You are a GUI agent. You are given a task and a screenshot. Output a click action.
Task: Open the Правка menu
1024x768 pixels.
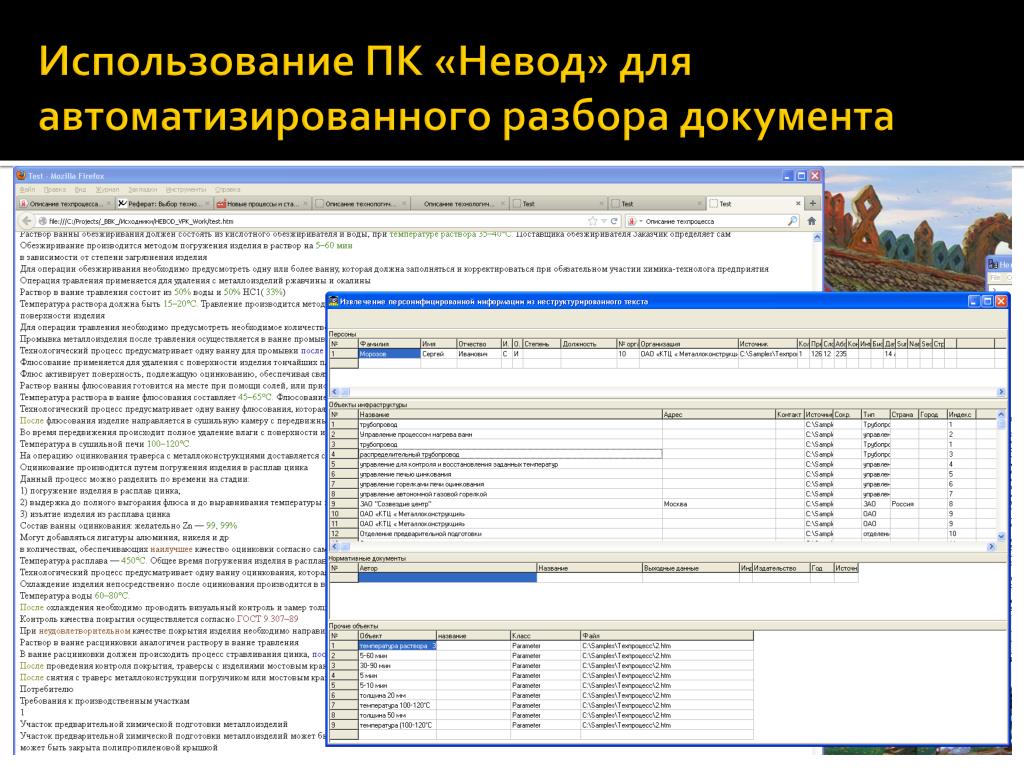(55, 189)
